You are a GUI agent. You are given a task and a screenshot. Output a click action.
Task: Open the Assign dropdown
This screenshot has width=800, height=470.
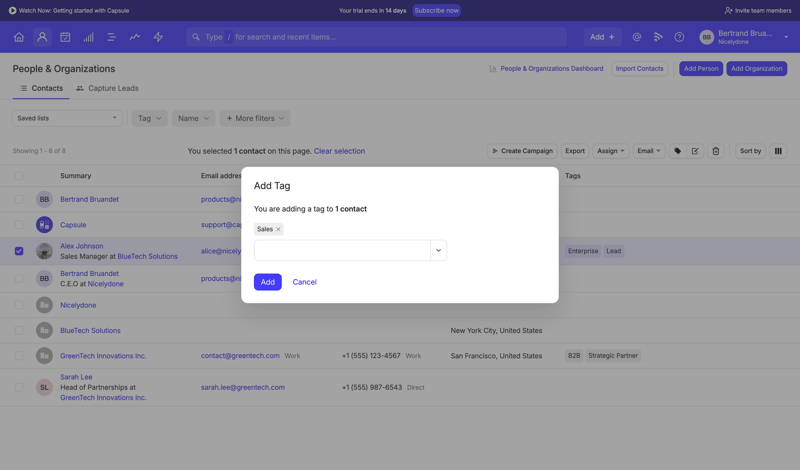[x=611, y=151]
